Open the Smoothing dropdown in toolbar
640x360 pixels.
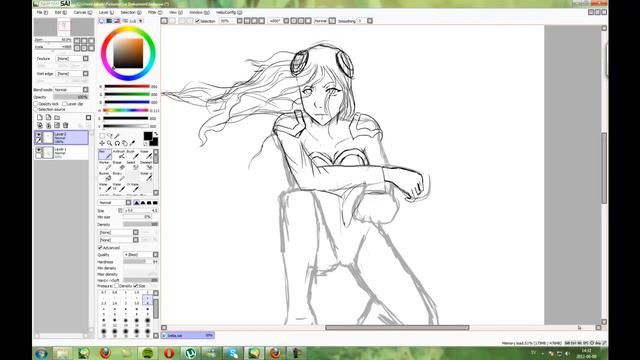(x=370, y=21)
